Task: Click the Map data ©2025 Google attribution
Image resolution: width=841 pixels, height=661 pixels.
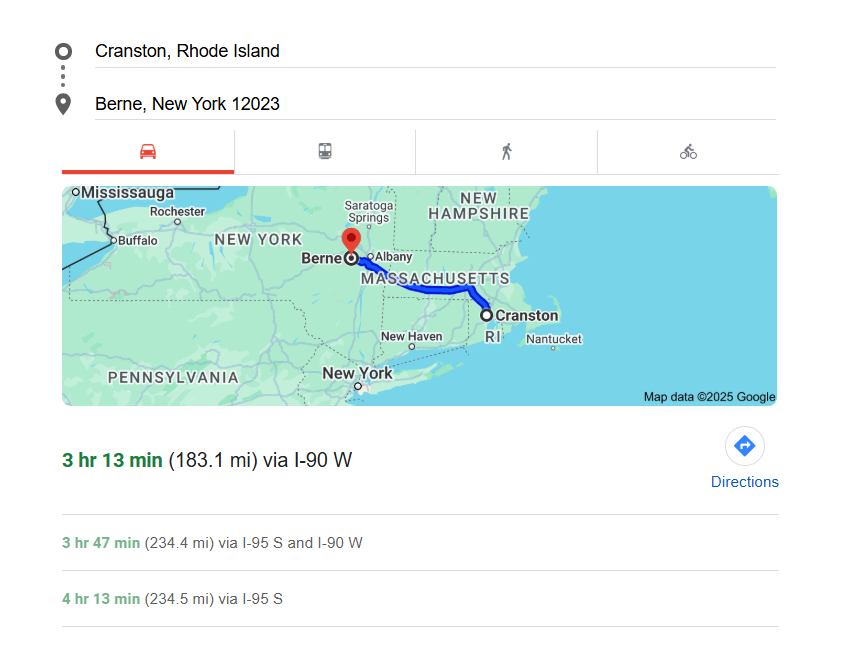Action: click(709, 397)
